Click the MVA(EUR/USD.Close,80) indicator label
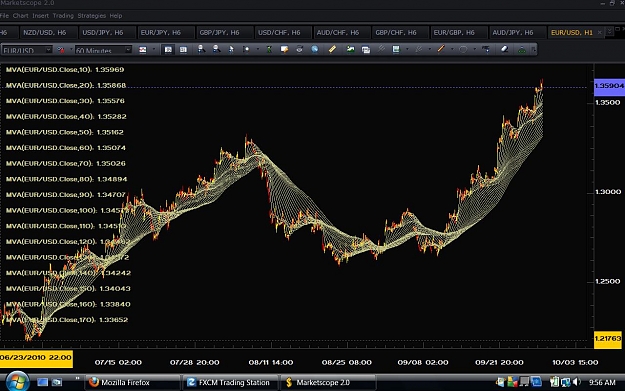625x391 pixels. coord(67,179)
